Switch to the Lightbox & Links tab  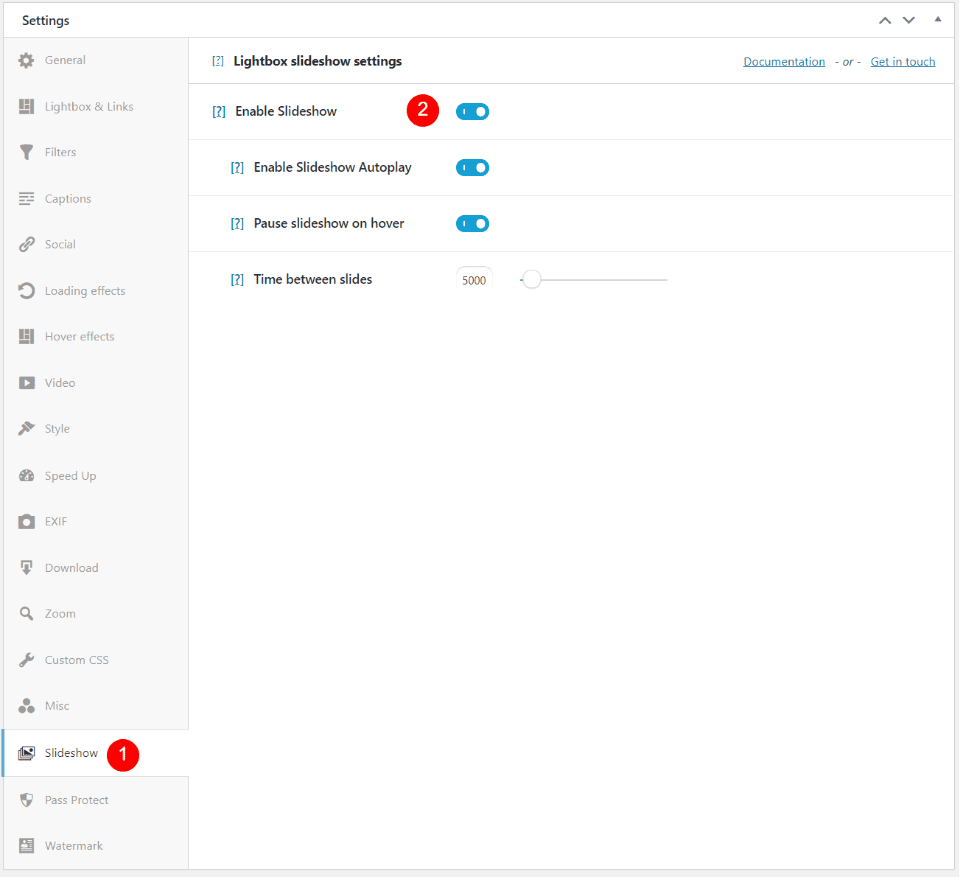click(x=88, y=107)
